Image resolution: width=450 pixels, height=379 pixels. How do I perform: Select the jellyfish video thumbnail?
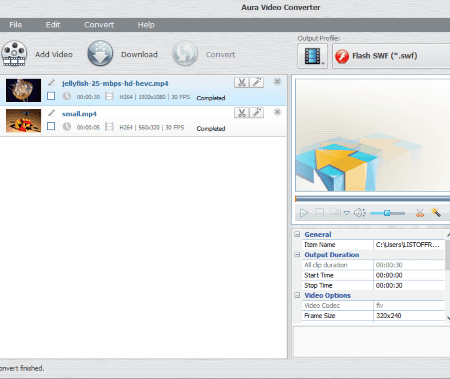[x=23, y=90]
